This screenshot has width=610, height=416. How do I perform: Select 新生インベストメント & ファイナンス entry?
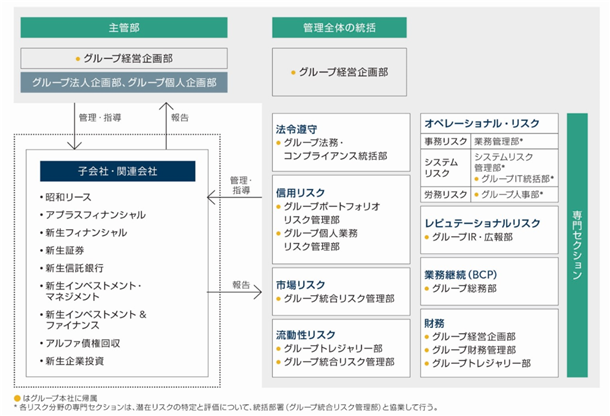click(x=96, y=319)
